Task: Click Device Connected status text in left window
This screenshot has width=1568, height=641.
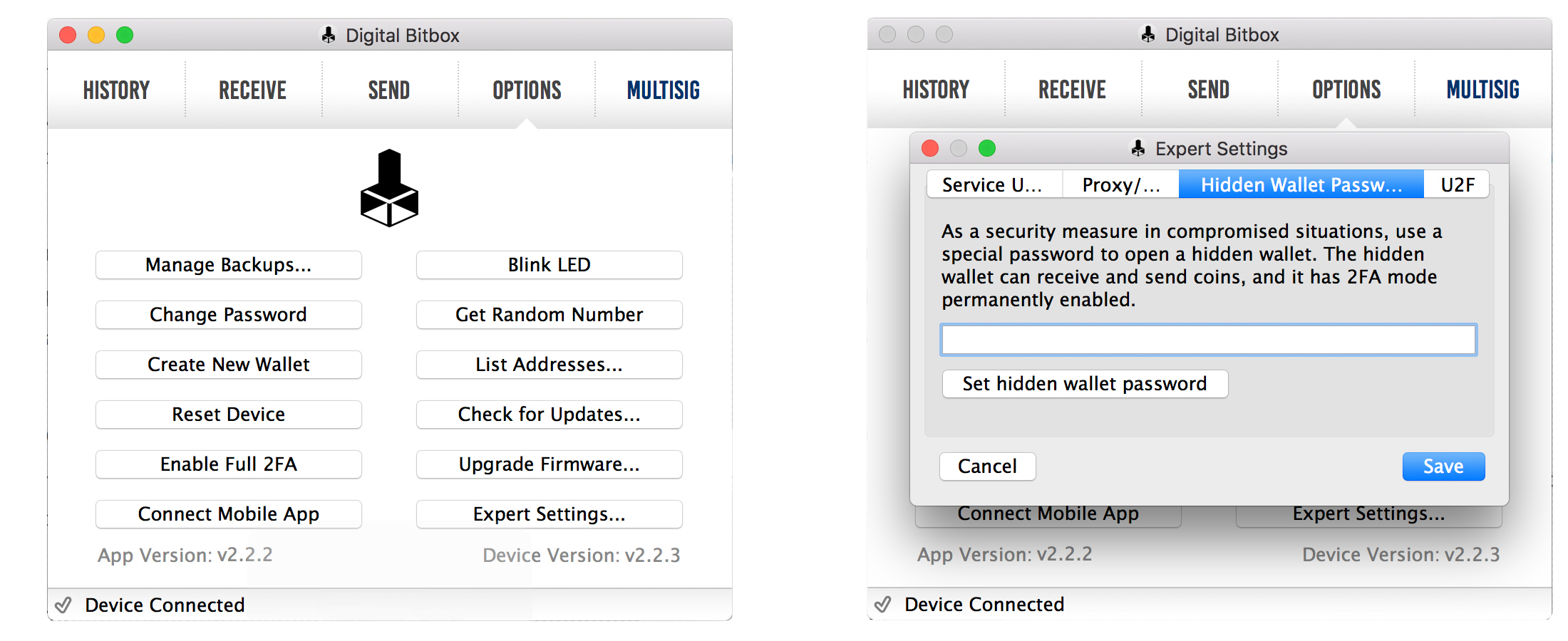Action: [x=165, y=605]
